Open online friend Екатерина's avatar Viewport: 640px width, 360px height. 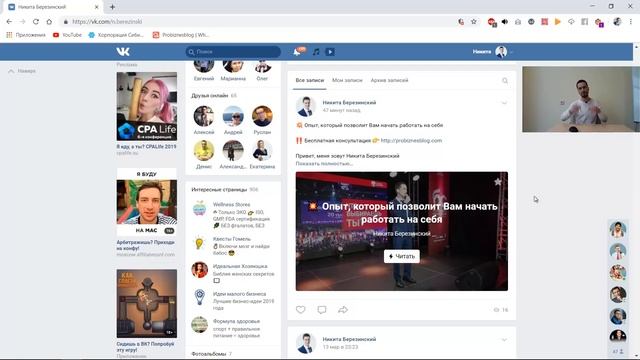point(262,150)
